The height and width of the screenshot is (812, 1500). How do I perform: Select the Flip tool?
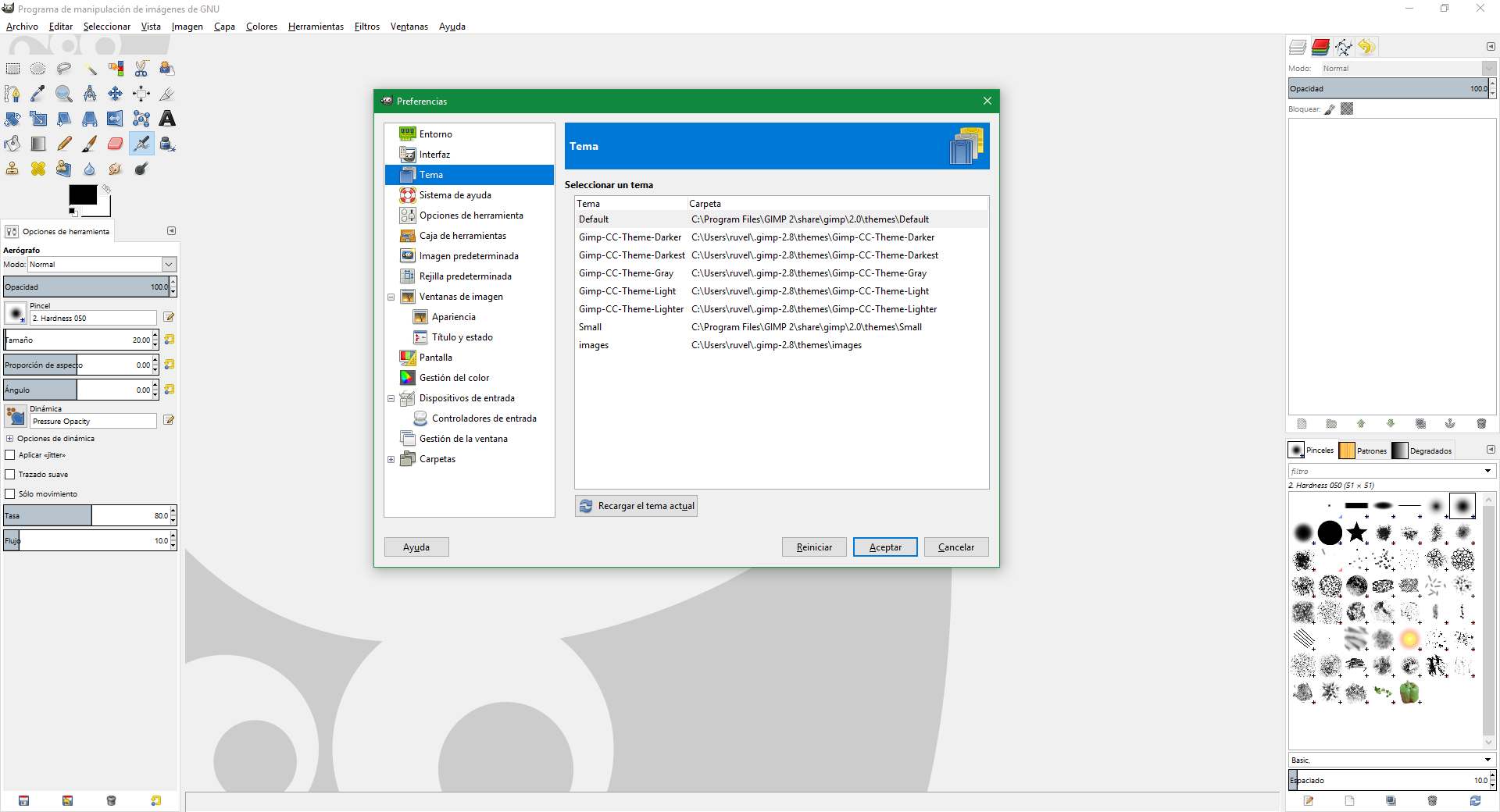point(116,119)
